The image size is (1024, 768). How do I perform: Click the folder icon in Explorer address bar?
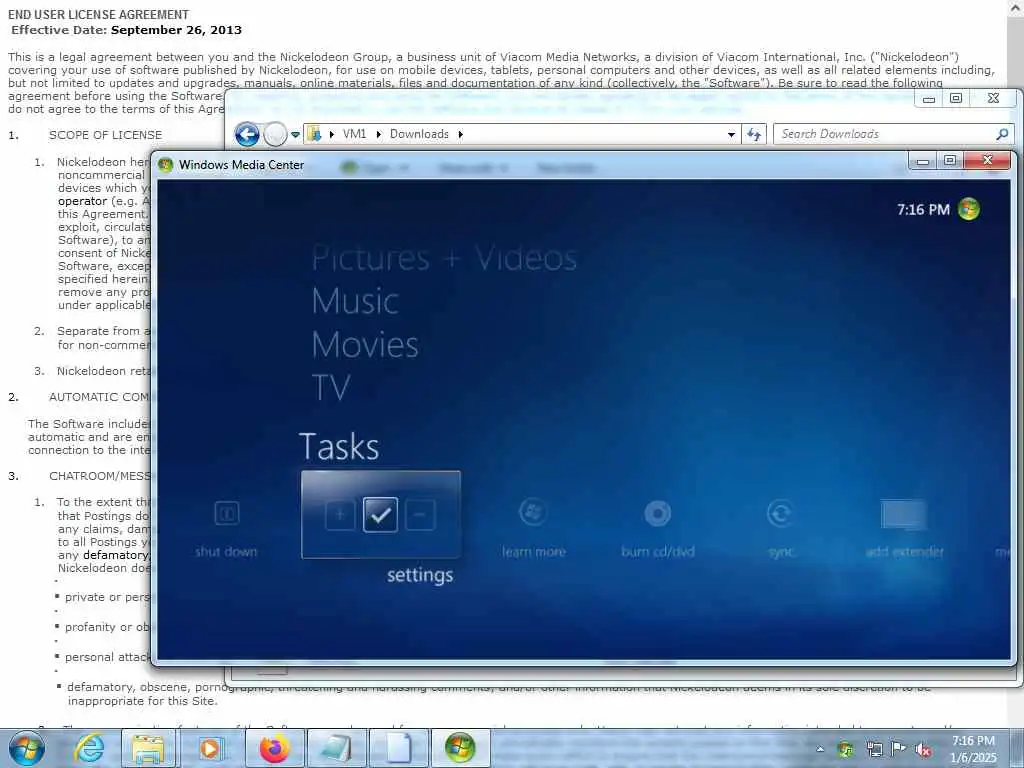pyautogui.click(x=315, y=134)
